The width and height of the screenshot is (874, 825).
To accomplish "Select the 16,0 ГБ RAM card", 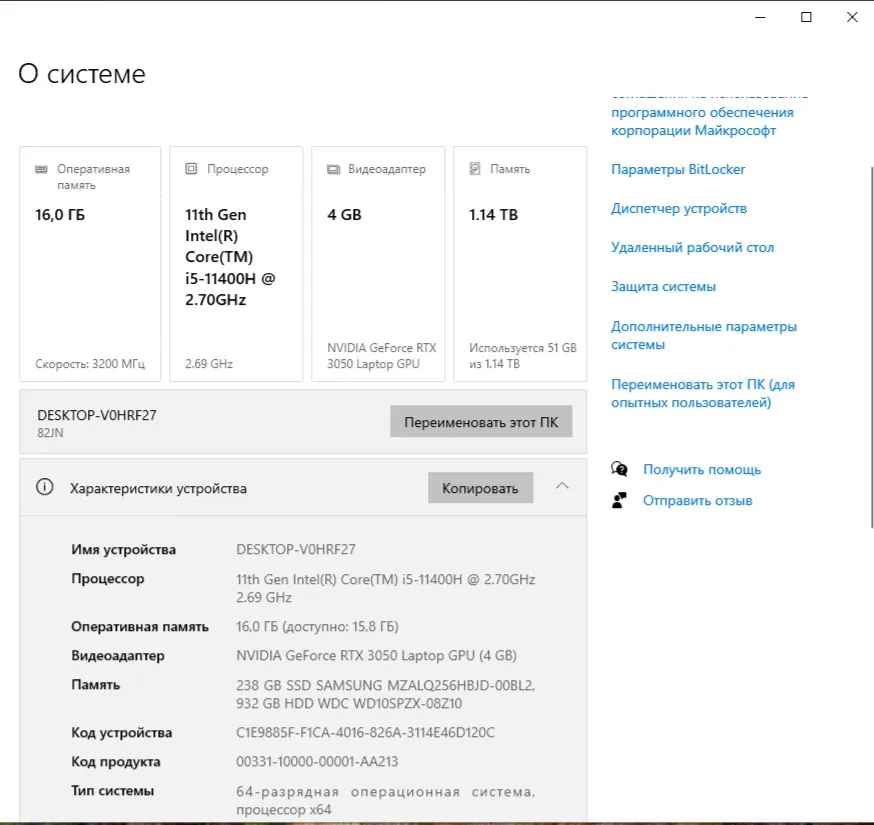I will (90, 264).
